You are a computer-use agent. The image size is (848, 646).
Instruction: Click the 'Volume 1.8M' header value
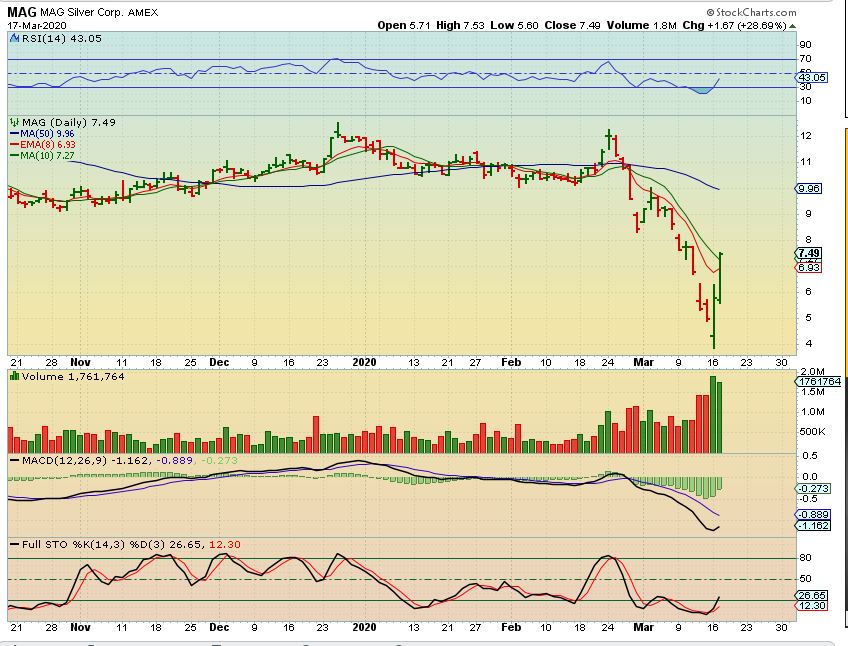click(x=641, y=25)
